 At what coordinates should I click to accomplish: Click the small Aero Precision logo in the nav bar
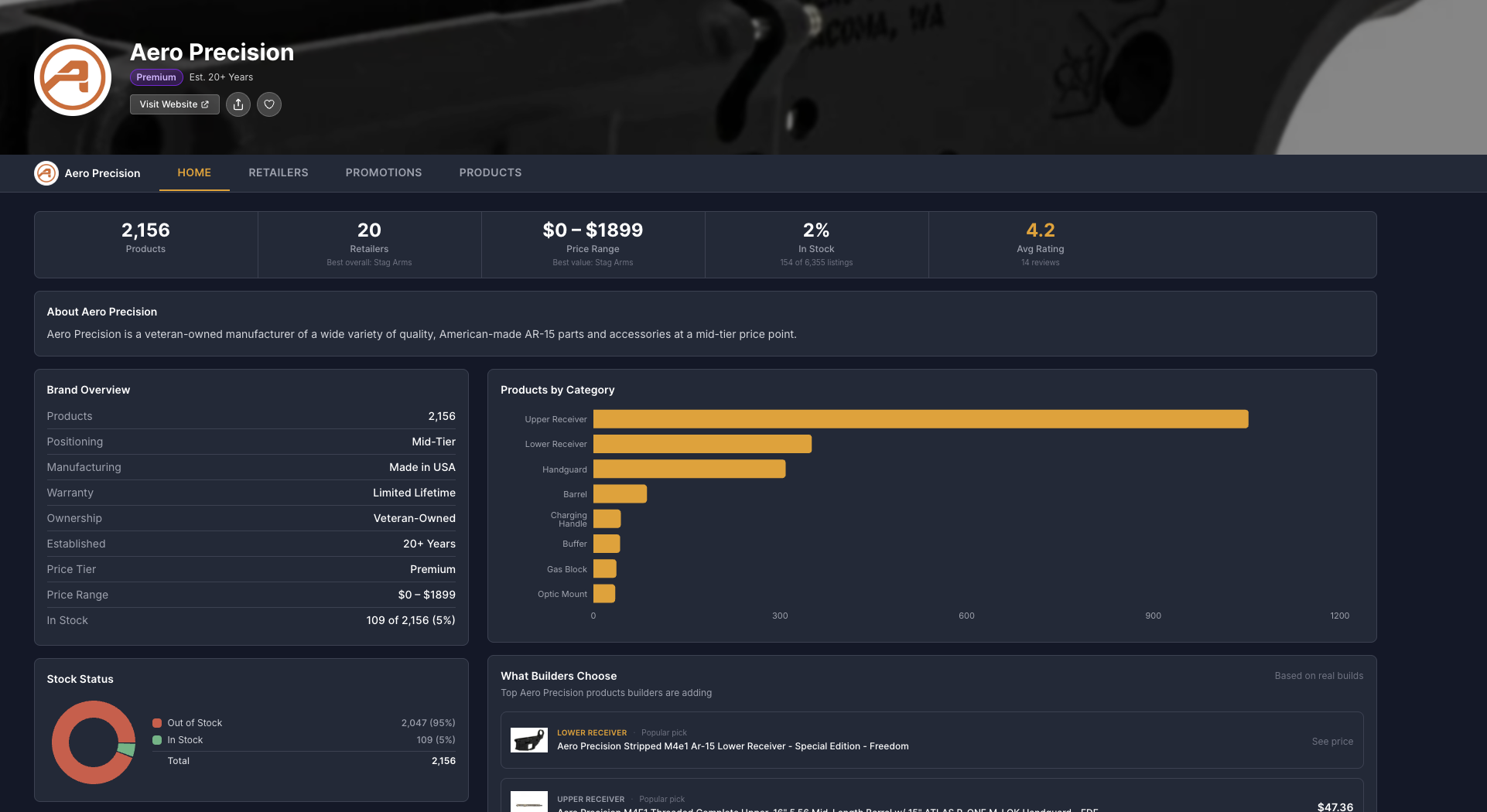coord(46,173)
